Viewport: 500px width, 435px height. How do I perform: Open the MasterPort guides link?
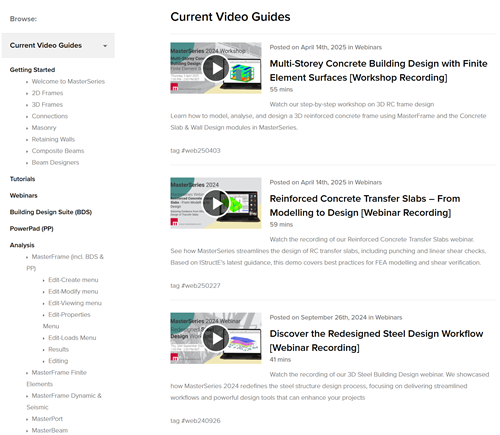tap(47, 419)
